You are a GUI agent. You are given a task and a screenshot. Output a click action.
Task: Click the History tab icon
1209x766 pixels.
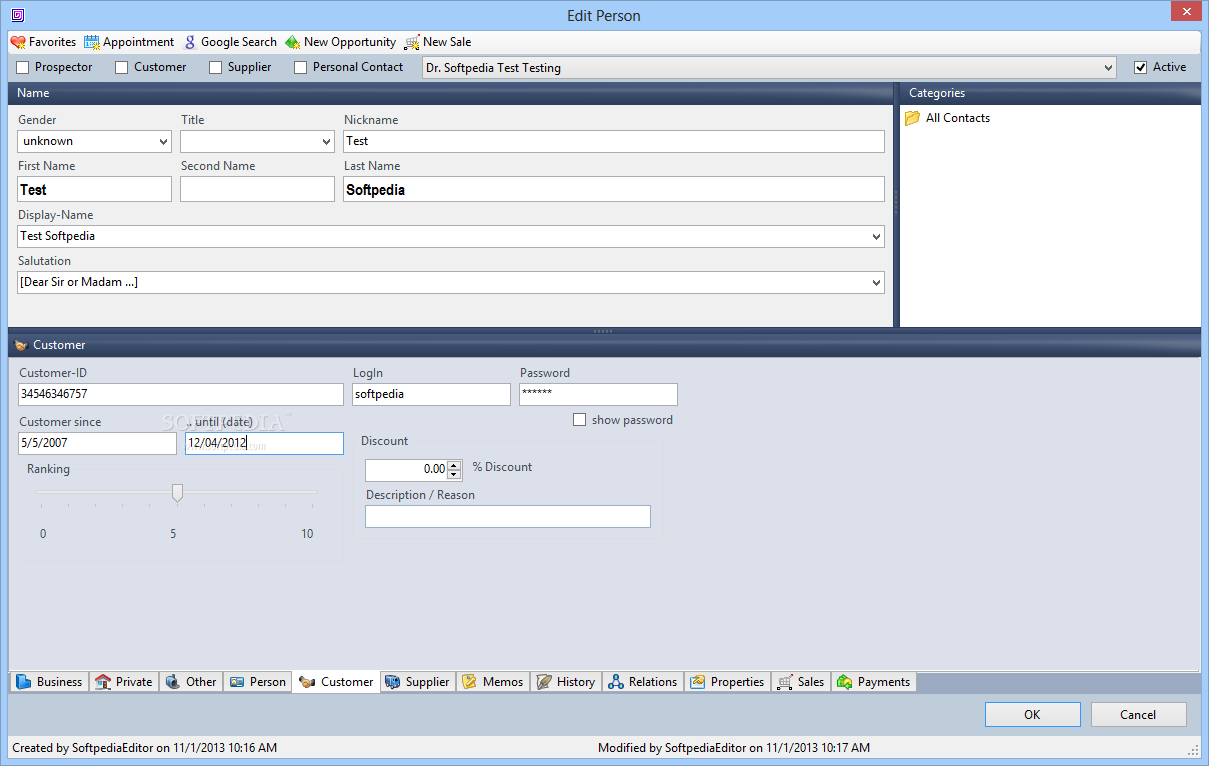(x=544, y=682)
